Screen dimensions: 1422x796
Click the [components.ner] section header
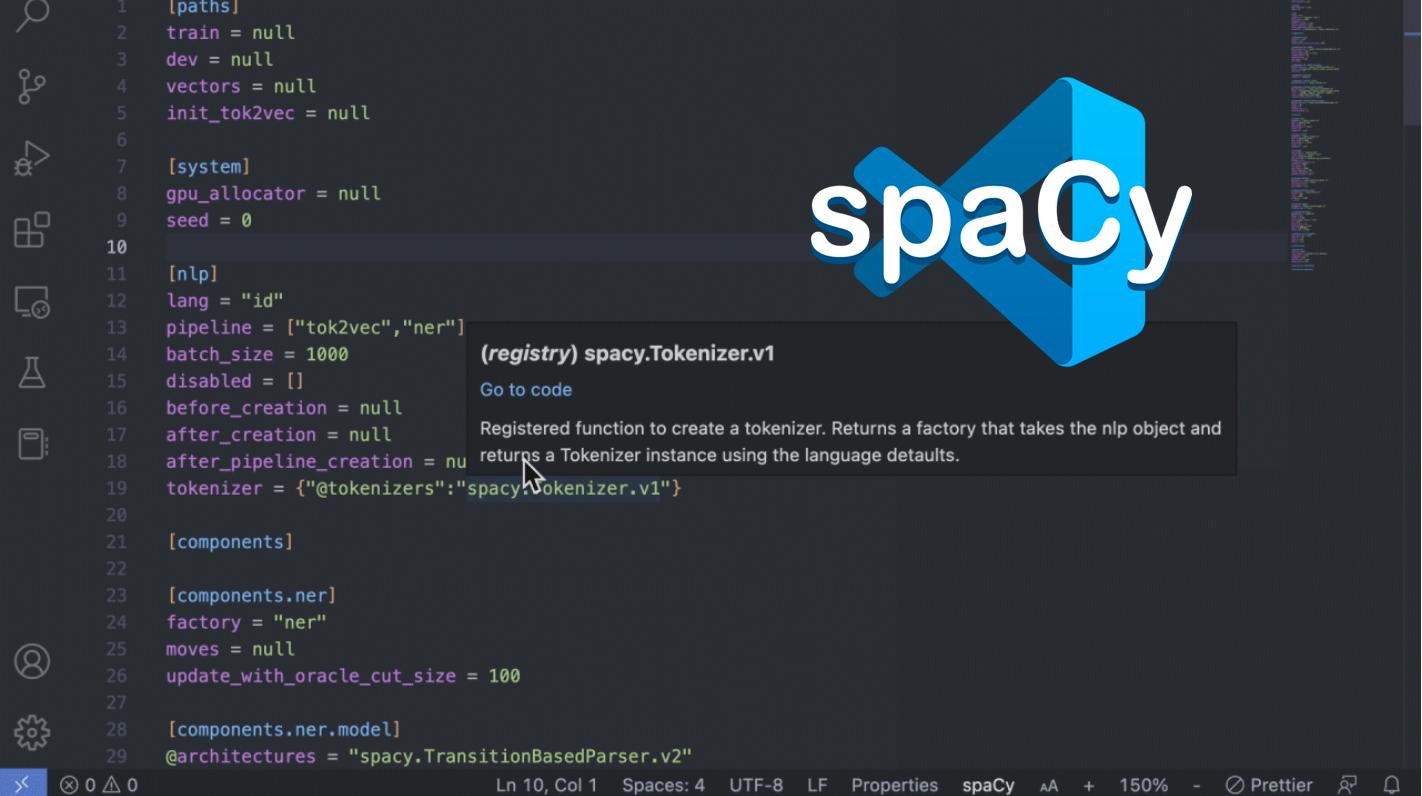click(x=252, y=596)
